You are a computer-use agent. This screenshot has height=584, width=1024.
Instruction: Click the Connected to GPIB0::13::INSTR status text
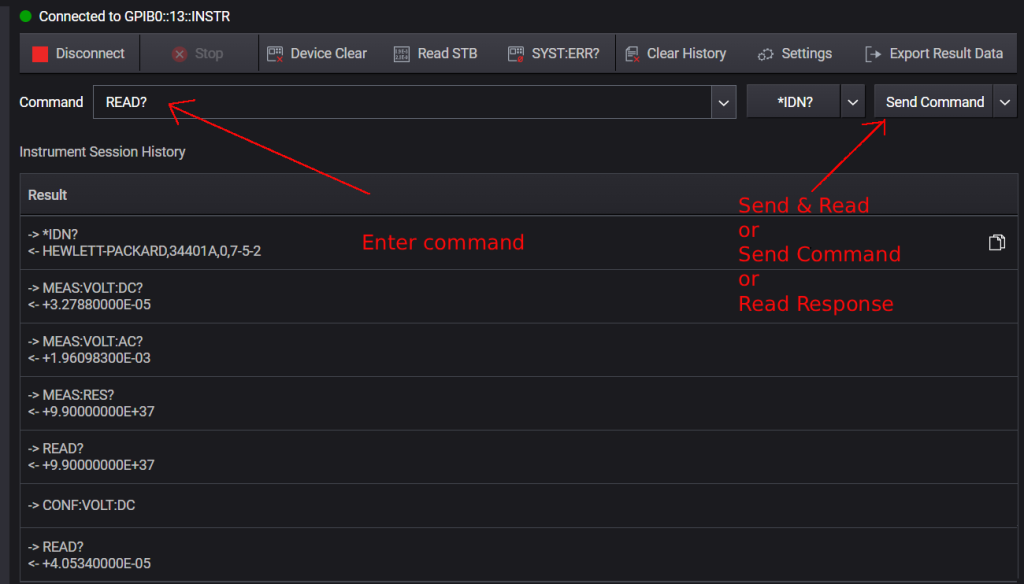[x=135, y=16]
